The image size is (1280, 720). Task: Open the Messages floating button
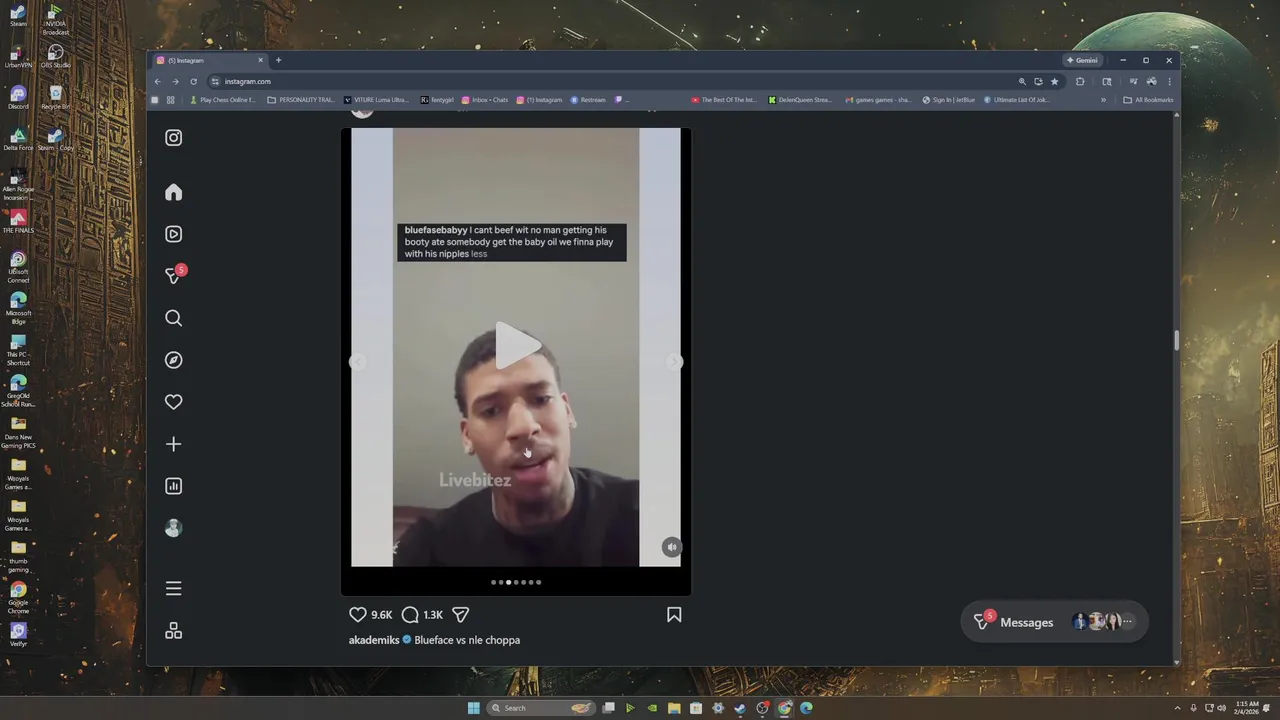(x=1054, y=622)
